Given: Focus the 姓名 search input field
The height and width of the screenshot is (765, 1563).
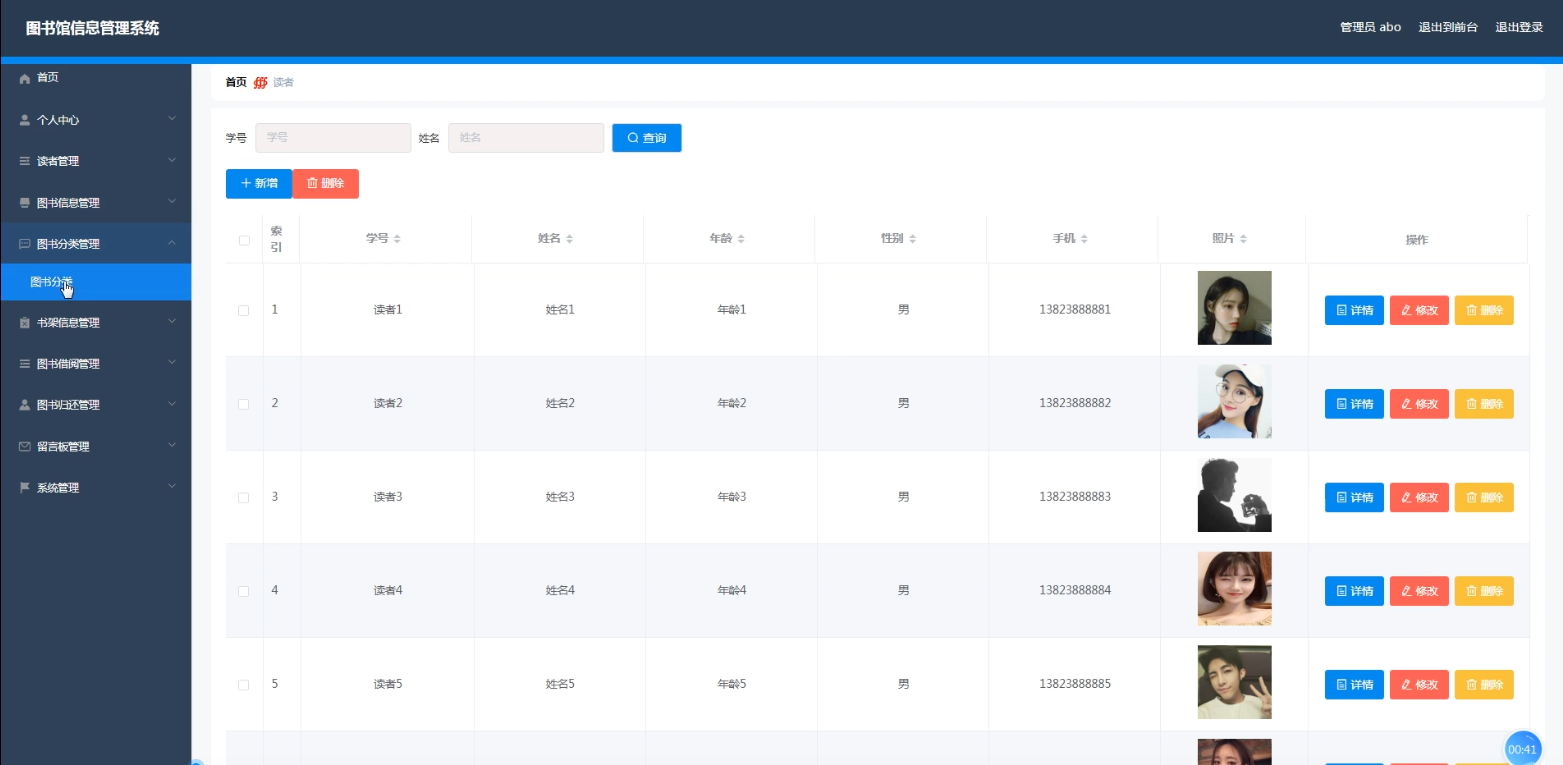Looking at the screenshot, I should 526,138.
